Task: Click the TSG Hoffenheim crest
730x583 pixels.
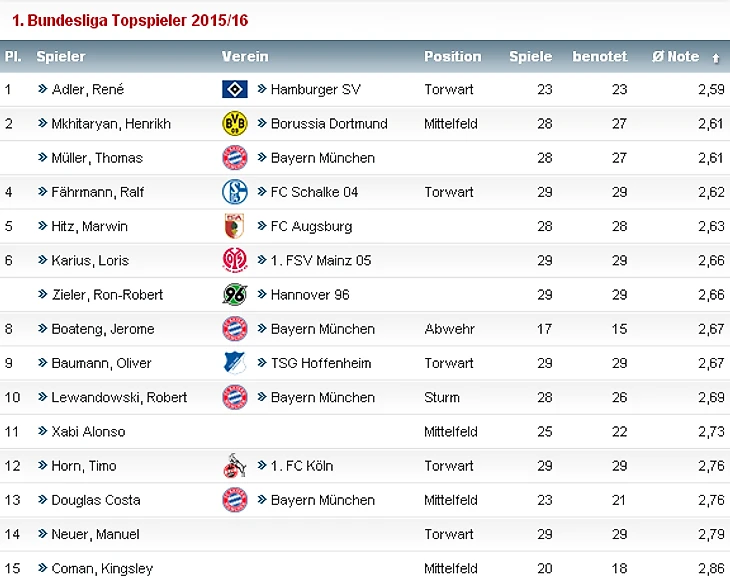Action: (234, 363)
